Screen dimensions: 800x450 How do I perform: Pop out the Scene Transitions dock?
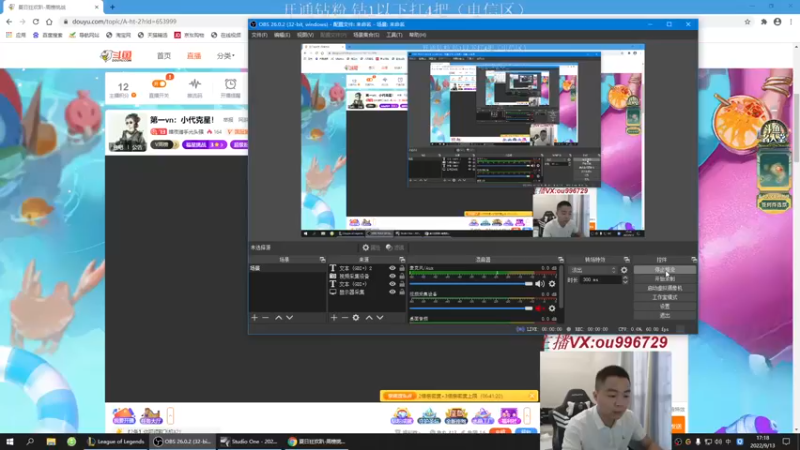point(627,260)
